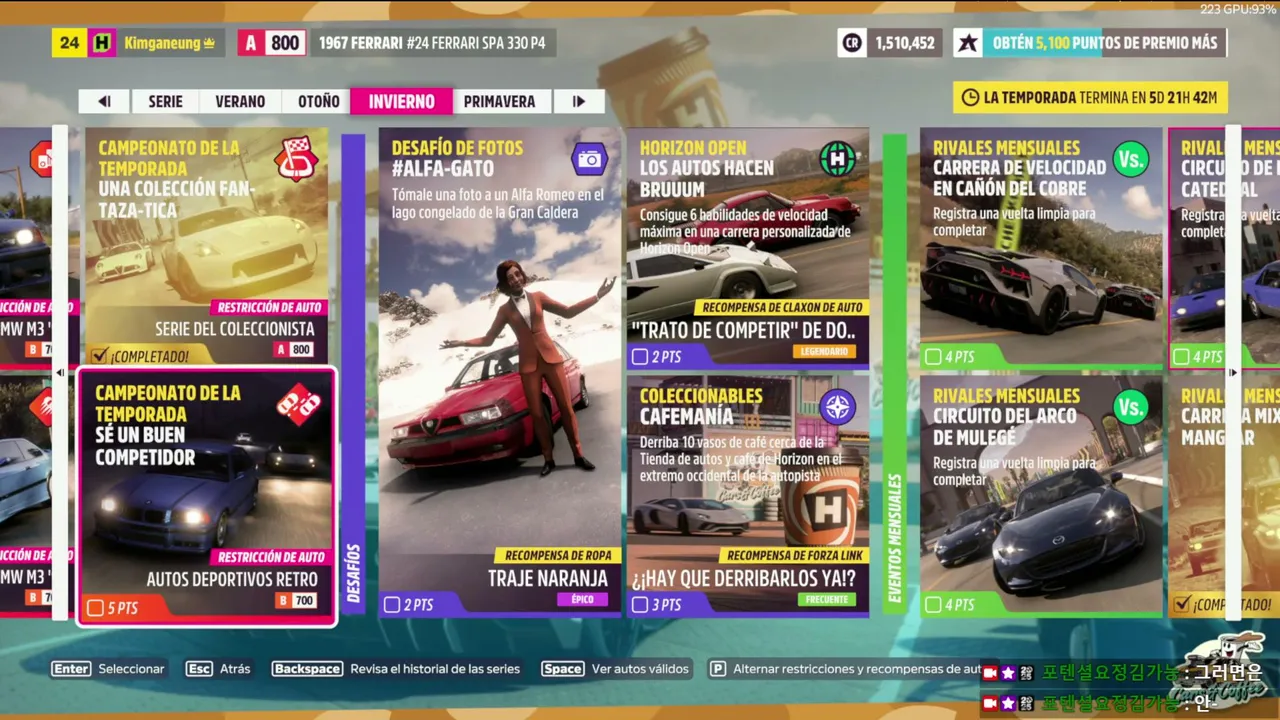The width and height of the screenshot is (1280, 720).
Task: Open the Una Colección Fan-taza-tica championship card
Action: coord(206,246)
